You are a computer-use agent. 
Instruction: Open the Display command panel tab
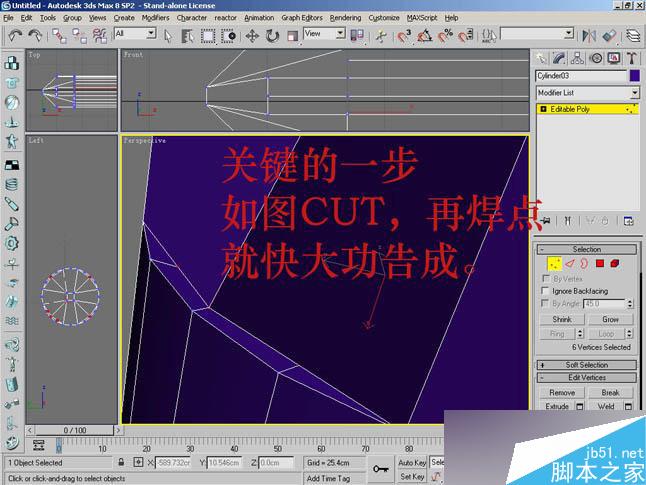(x=614, y=58)
